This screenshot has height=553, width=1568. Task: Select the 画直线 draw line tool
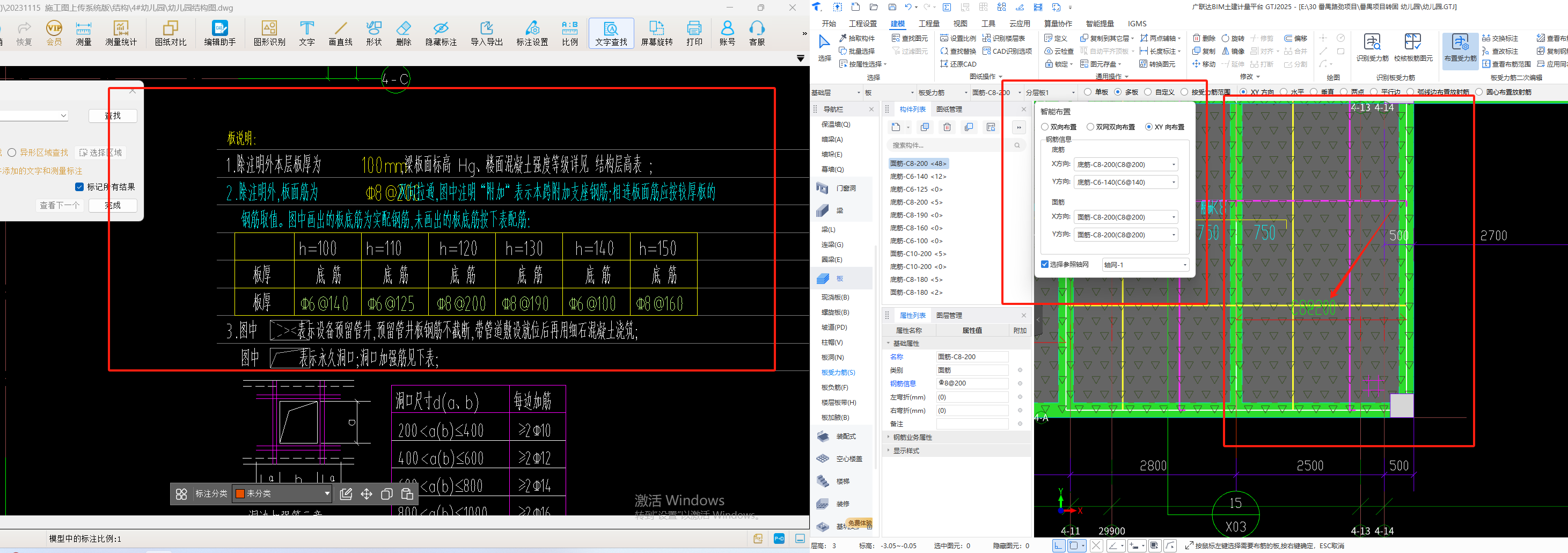[340, 33]
